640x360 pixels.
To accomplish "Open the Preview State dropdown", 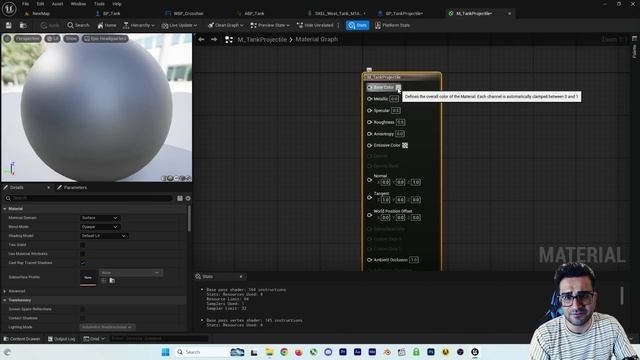I will pos(270,25).
